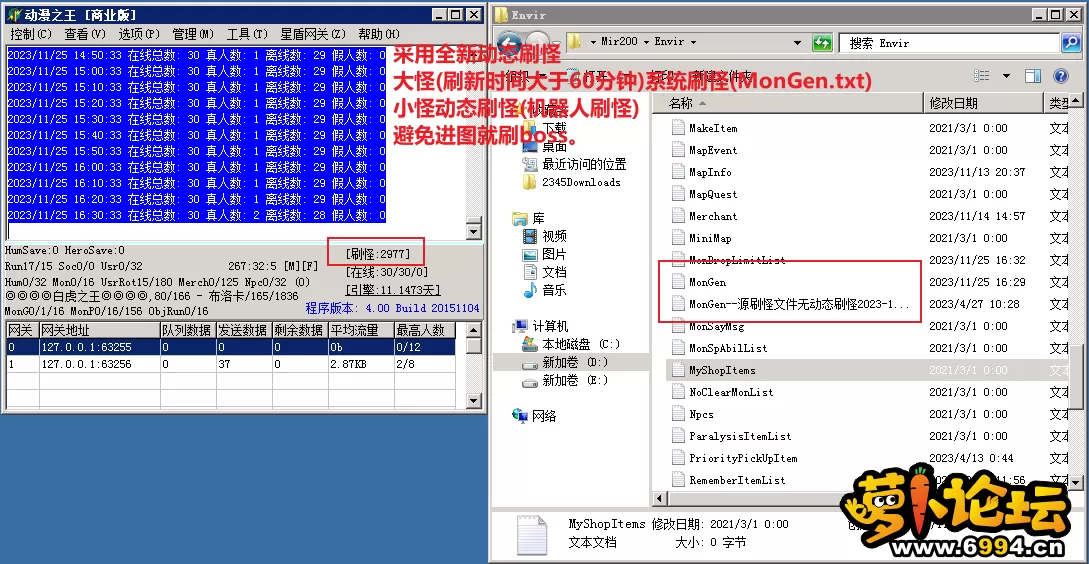Click the Explorer back navigation arrow
This screenshot has height=564, width=1089.
(x=509, y=42)
